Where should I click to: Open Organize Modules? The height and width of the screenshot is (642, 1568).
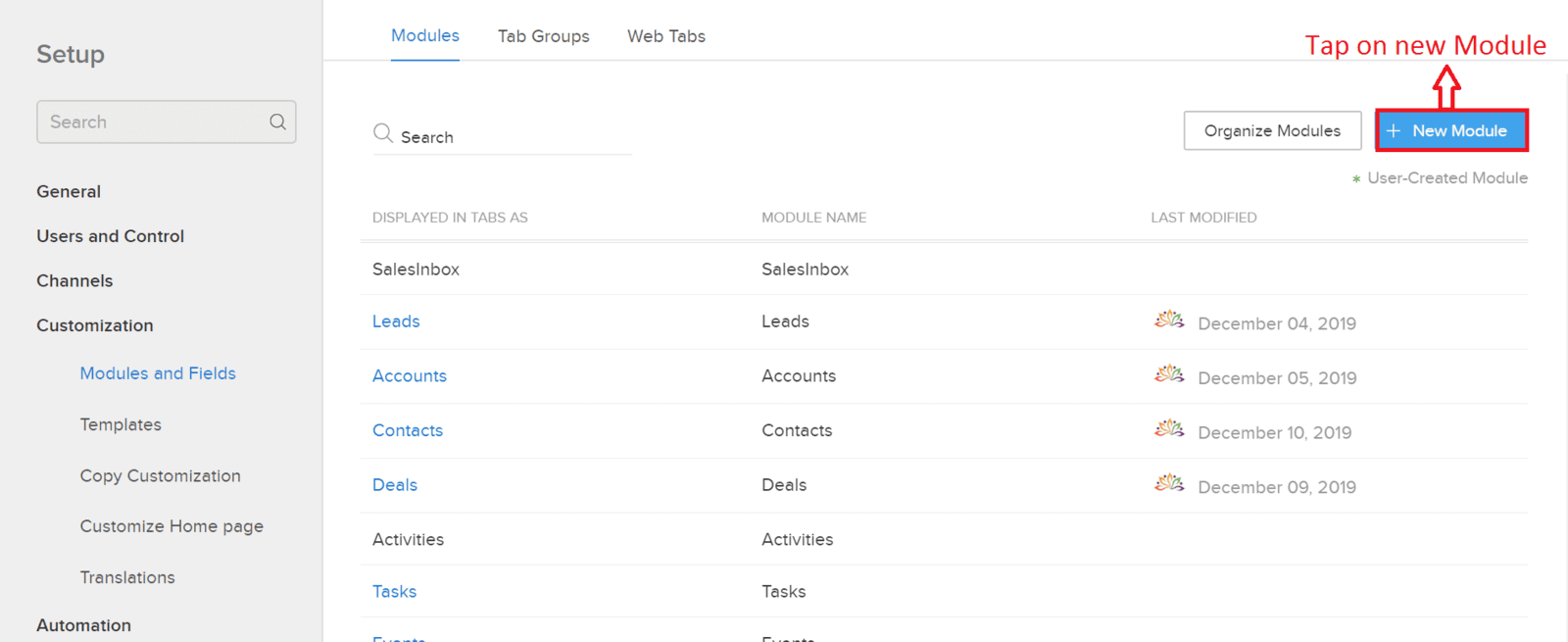pos(1272,130)
